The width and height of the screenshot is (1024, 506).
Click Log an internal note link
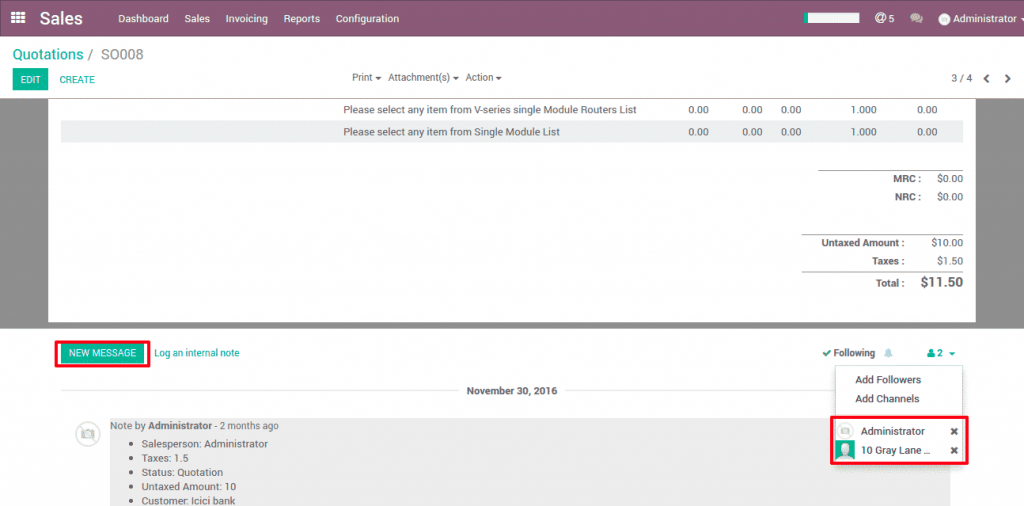(197, 353)
